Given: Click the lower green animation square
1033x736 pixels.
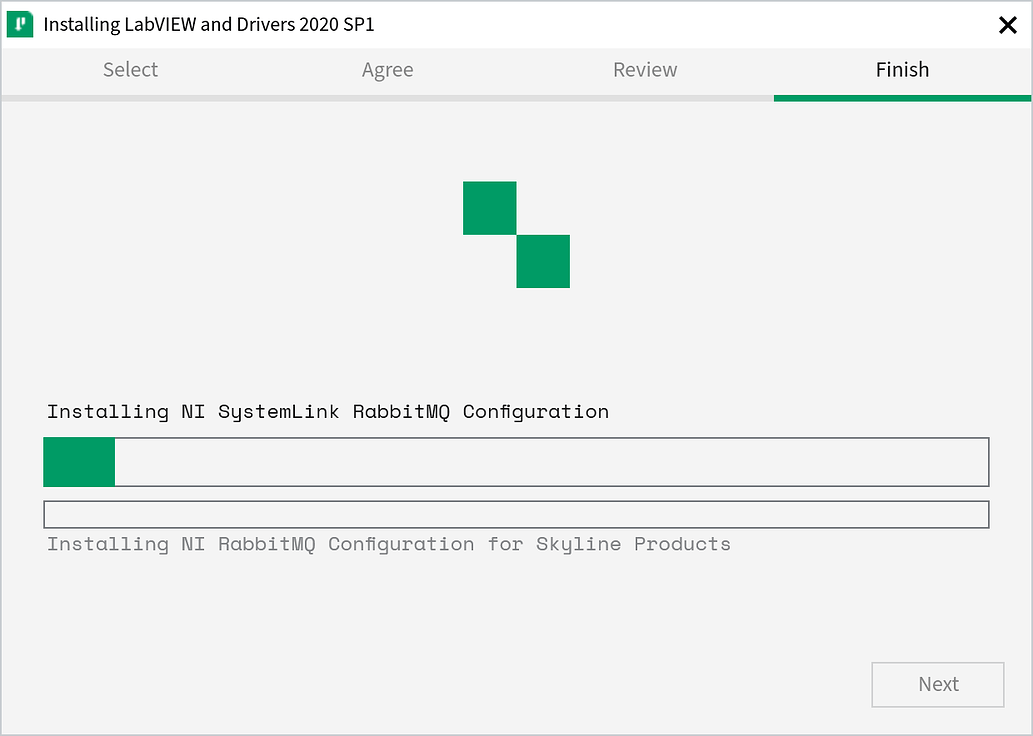Looking at the screenshot, I should pos(543,261).
